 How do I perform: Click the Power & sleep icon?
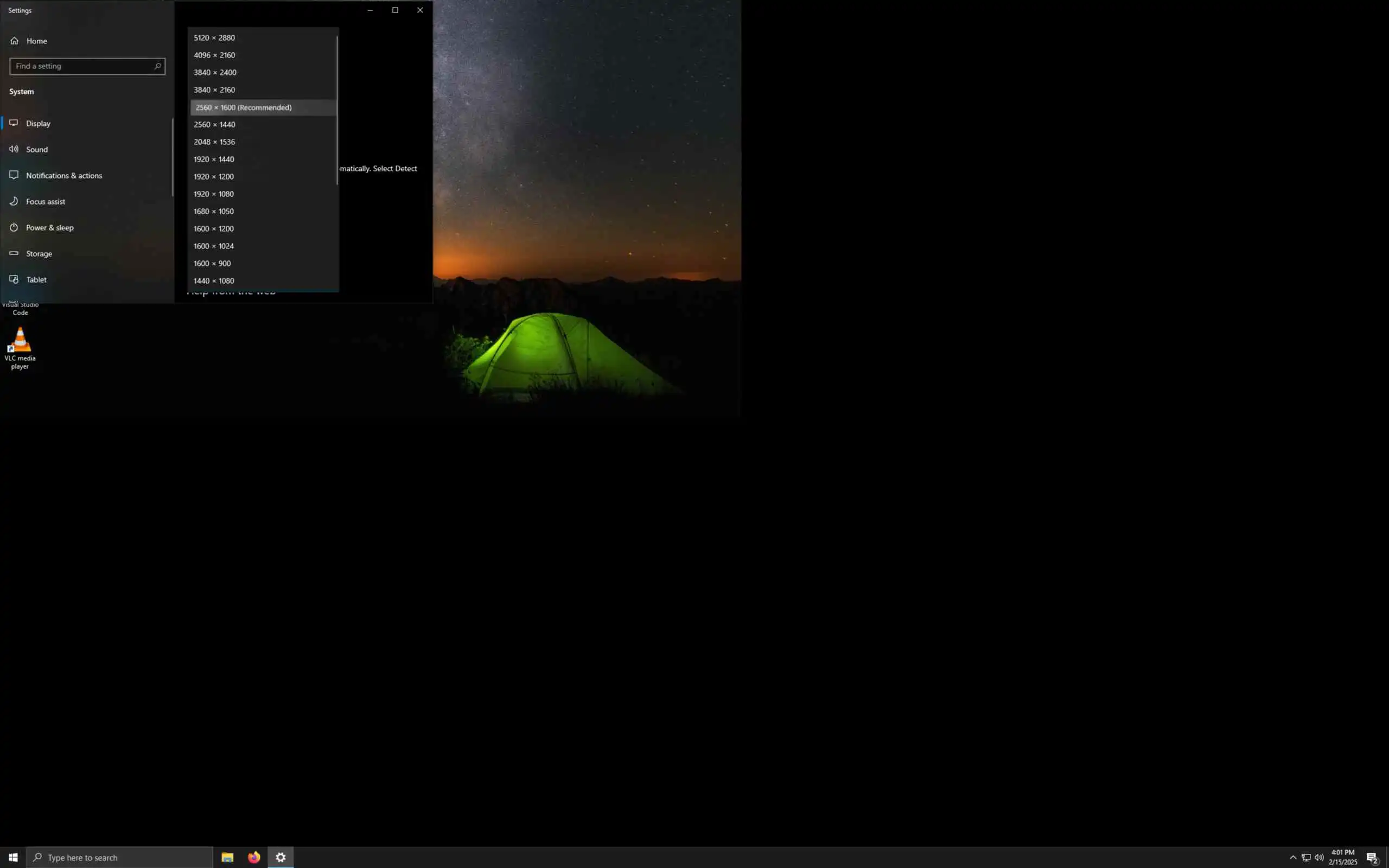[x=14, y=227]
